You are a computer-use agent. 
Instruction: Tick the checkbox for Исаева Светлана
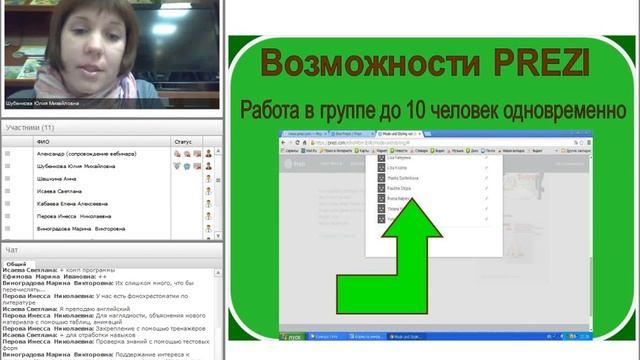7,191
